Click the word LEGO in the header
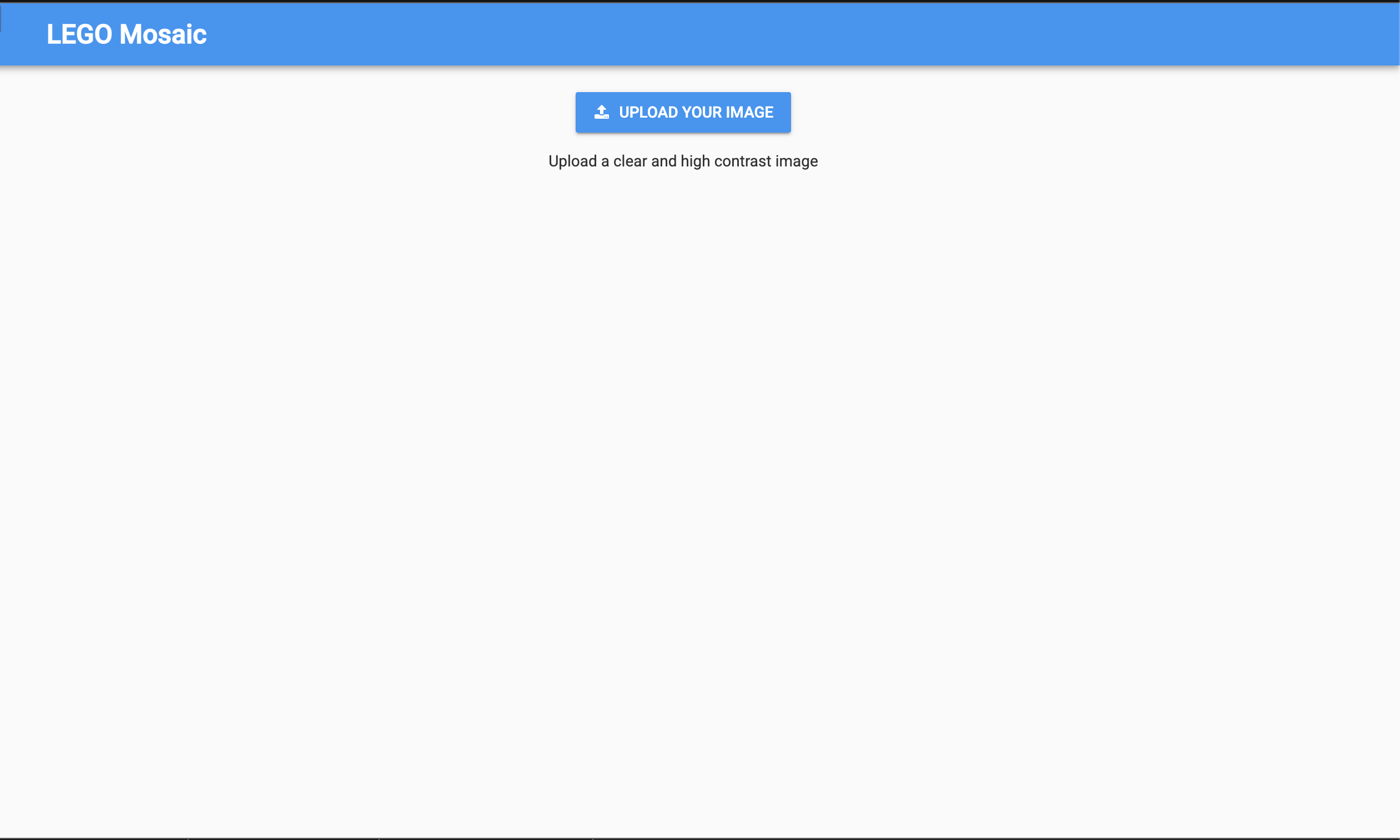This screenshot has width=1400, height=840. tap(79, 34)
